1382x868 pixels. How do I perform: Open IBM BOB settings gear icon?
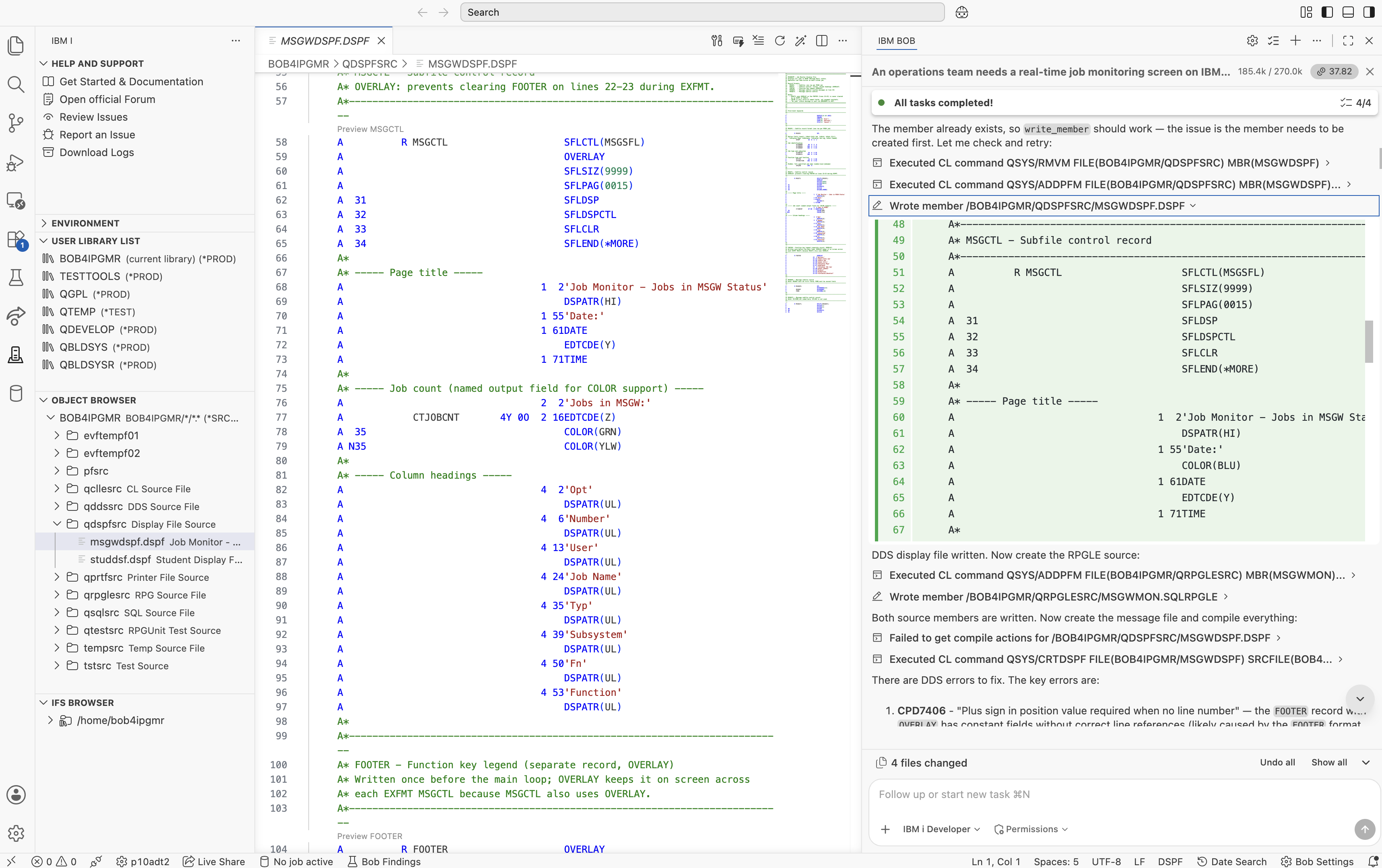(x=1252, y=41)
